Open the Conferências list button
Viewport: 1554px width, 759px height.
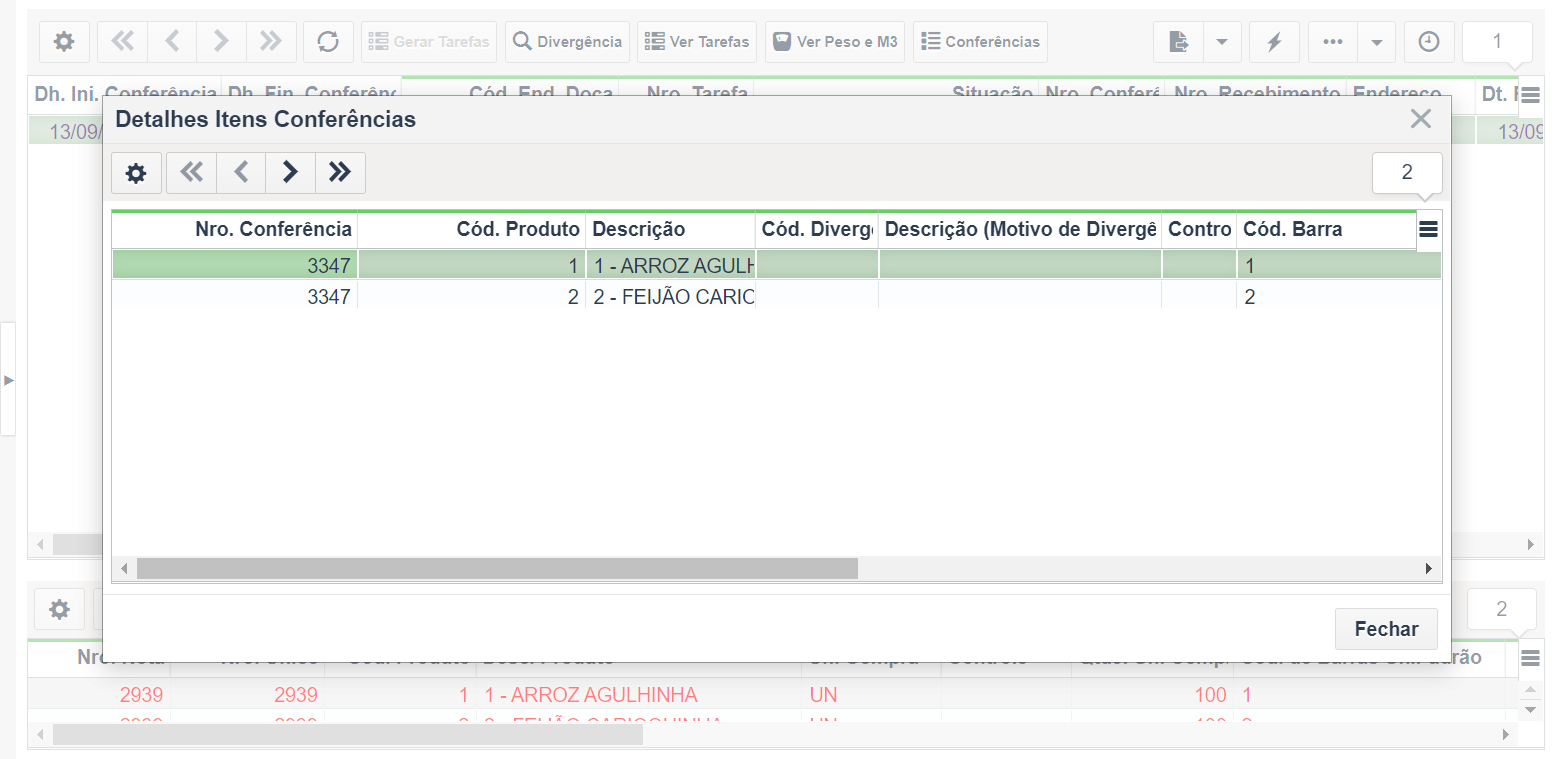(x=980, y=42)
